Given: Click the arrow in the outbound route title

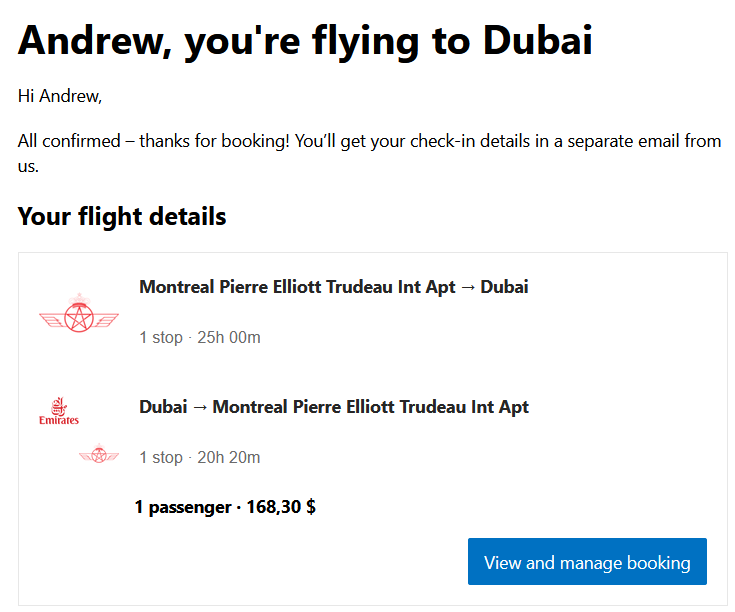Looking at the screenshot, I should [x=468, y=287].
